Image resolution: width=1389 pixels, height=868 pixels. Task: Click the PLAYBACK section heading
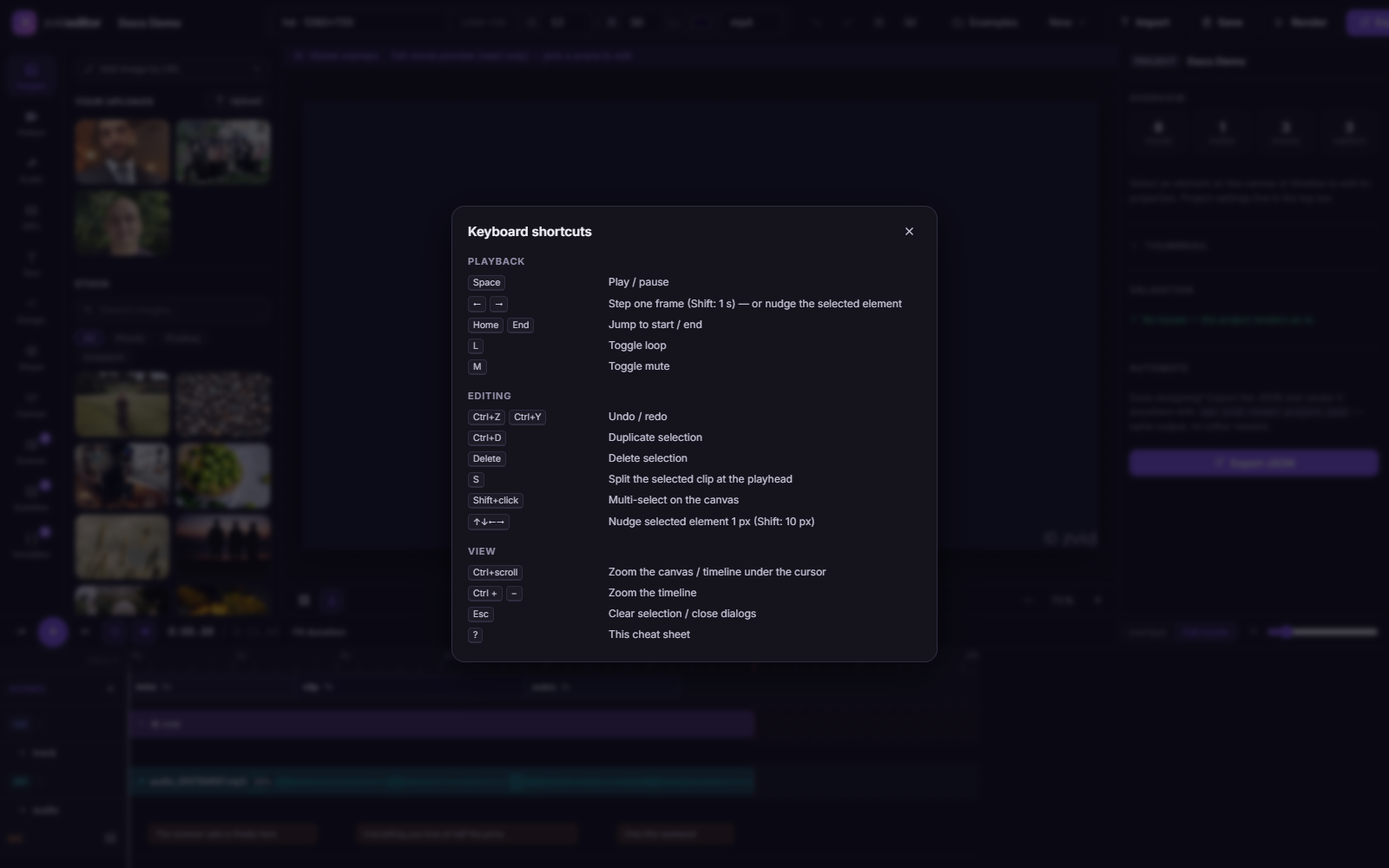(496, 261)
